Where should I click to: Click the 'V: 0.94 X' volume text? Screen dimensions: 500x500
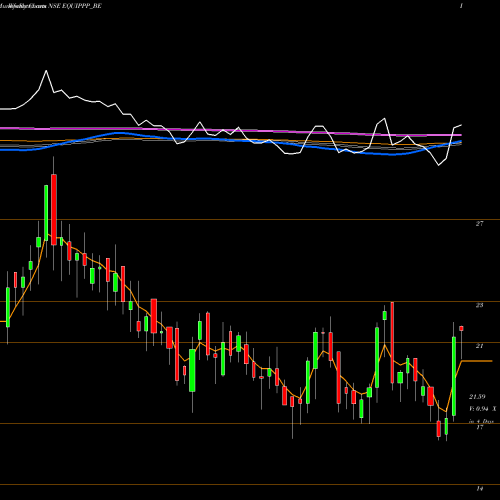(483, 409)
